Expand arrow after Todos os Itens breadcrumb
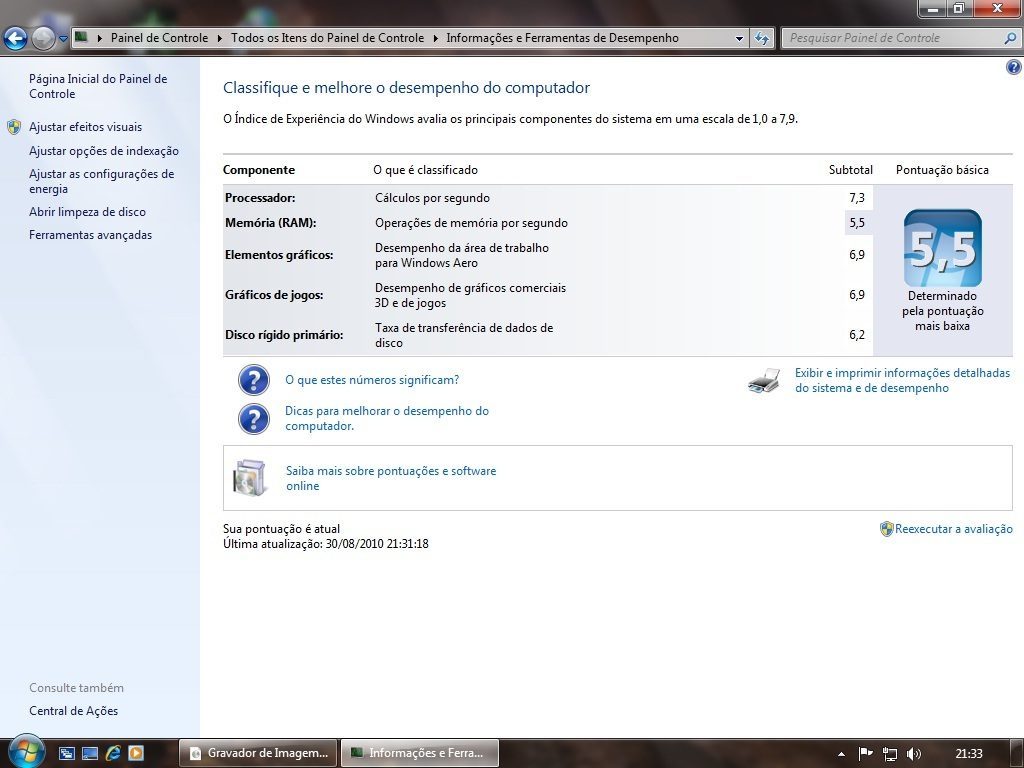 click(x=436, y=38)
